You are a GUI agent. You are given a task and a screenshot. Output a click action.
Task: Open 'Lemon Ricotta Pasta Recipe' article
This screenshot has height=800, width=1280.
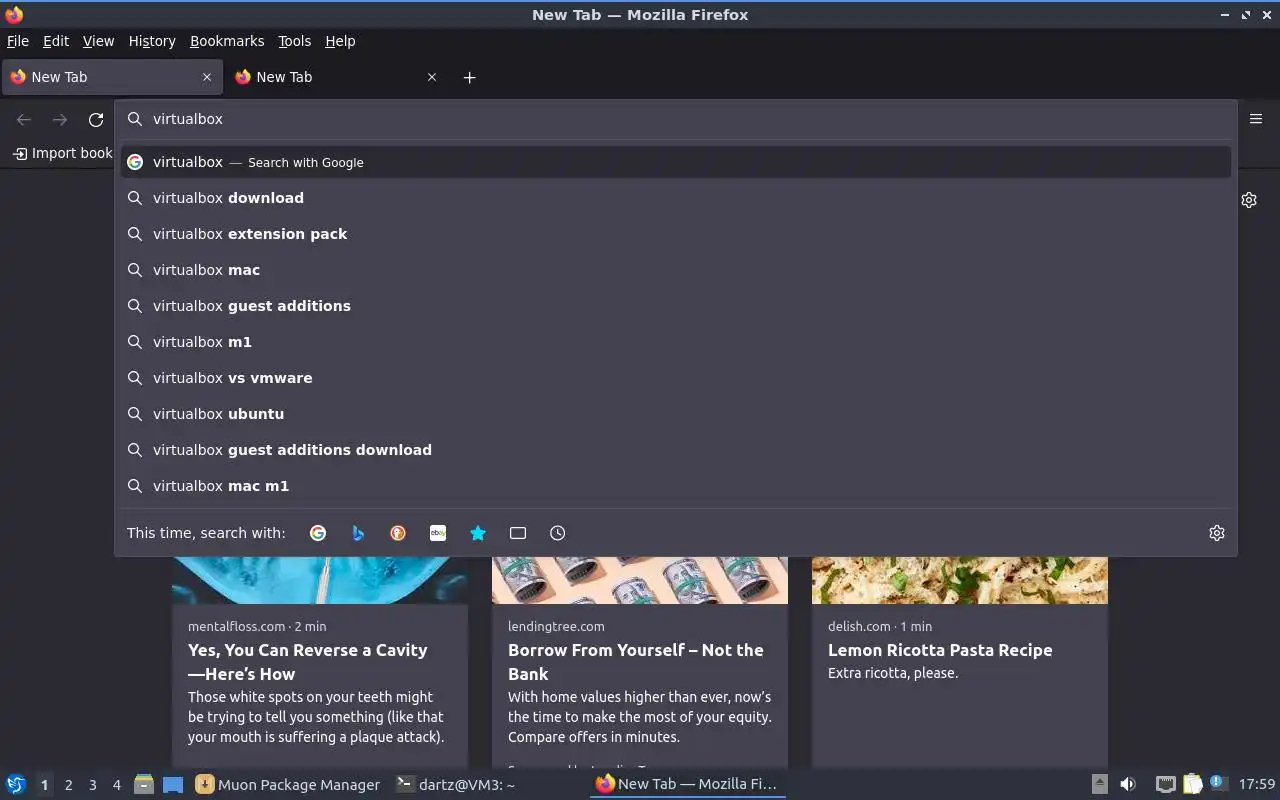click(940, 650)
